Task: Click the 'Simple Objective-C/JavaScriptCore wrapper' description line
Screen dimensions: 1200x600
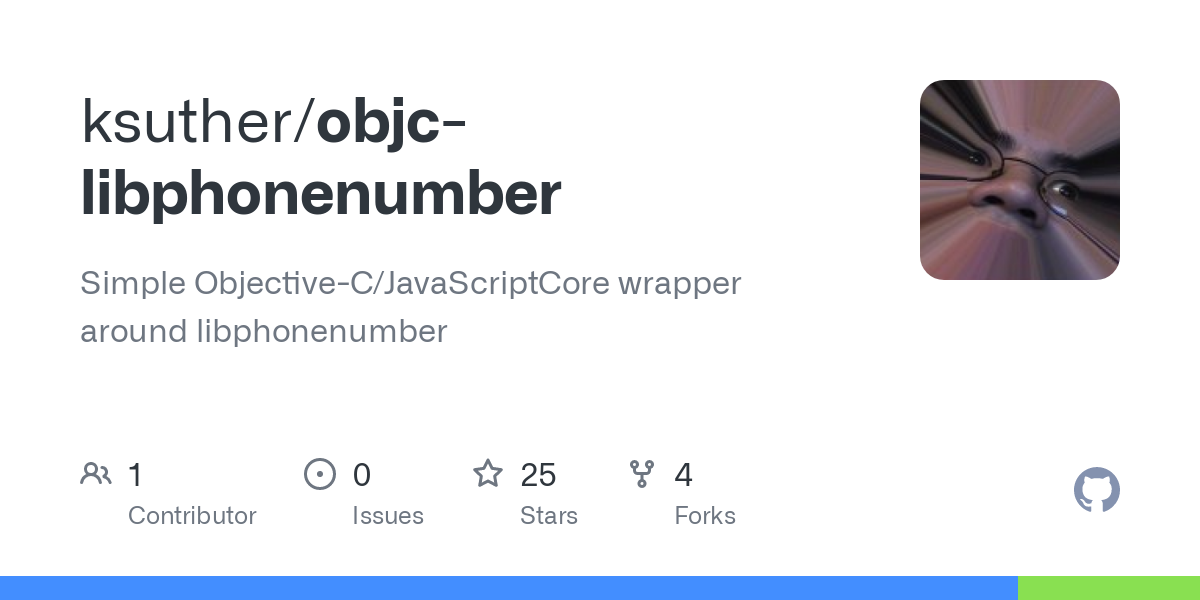Action: [410, 283]
